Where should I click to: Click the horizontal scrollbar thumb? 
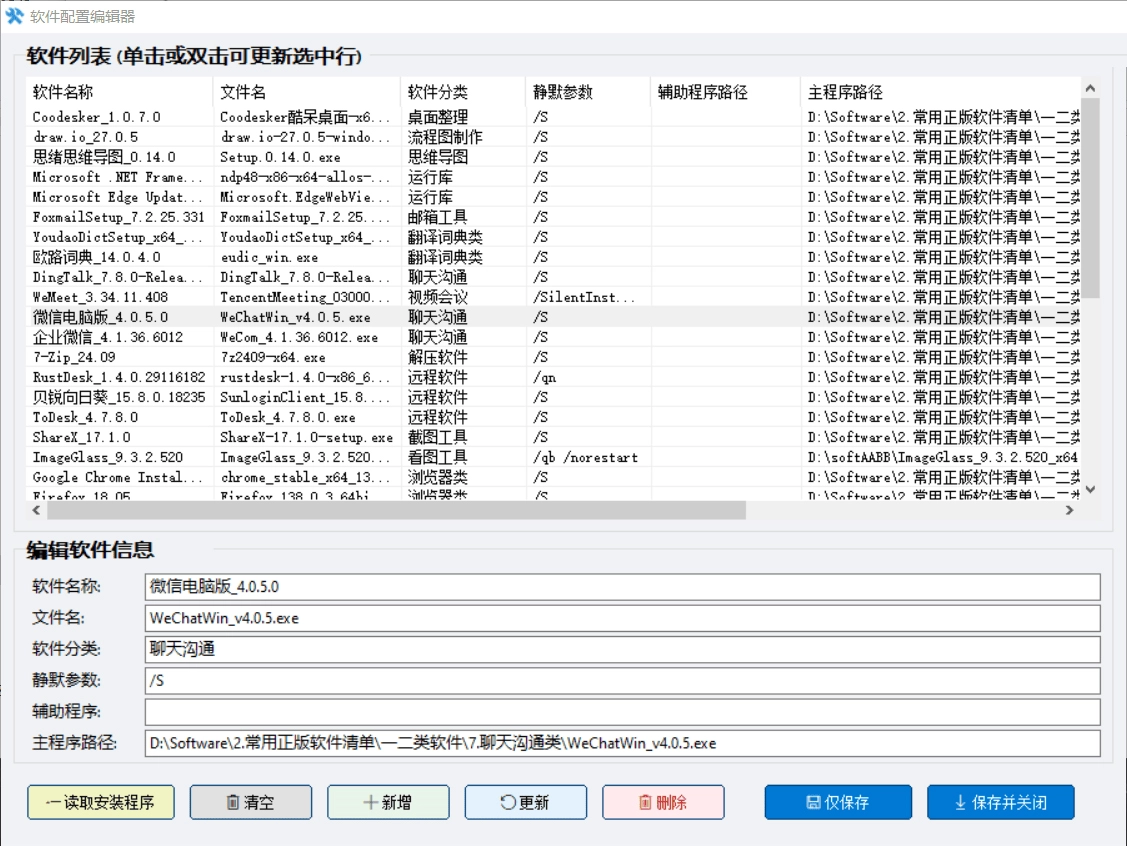pos(396,510)
